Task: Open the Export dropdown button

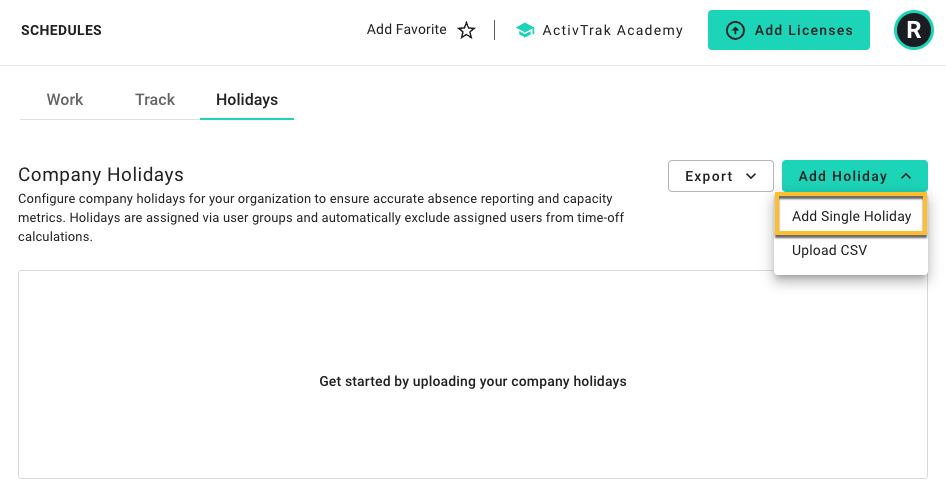Action: tap(720, 176)
